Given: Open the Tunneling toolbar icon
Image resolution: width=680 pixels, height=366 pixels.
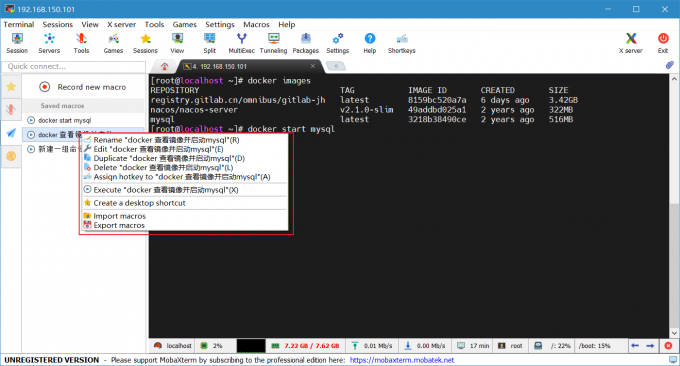Looking at the screenshot, I should [273, 43].
